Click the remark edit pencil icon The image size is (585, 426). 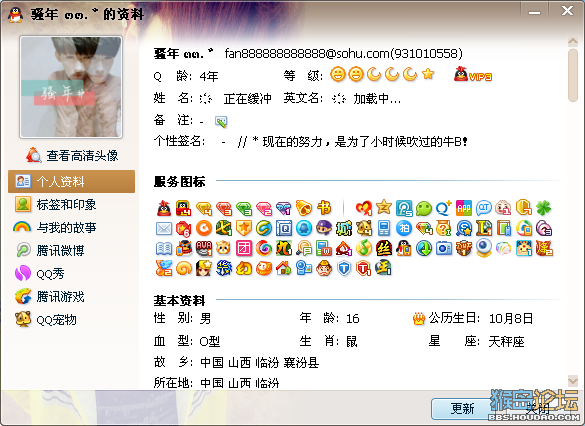click(221, 122)
